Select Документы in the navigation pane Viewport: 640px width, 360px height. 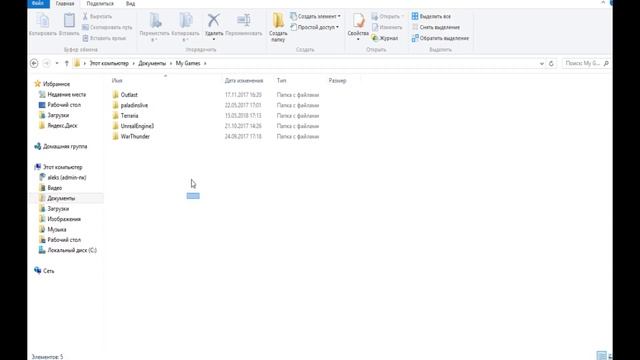pyautogui.click(x=61, y=198)
